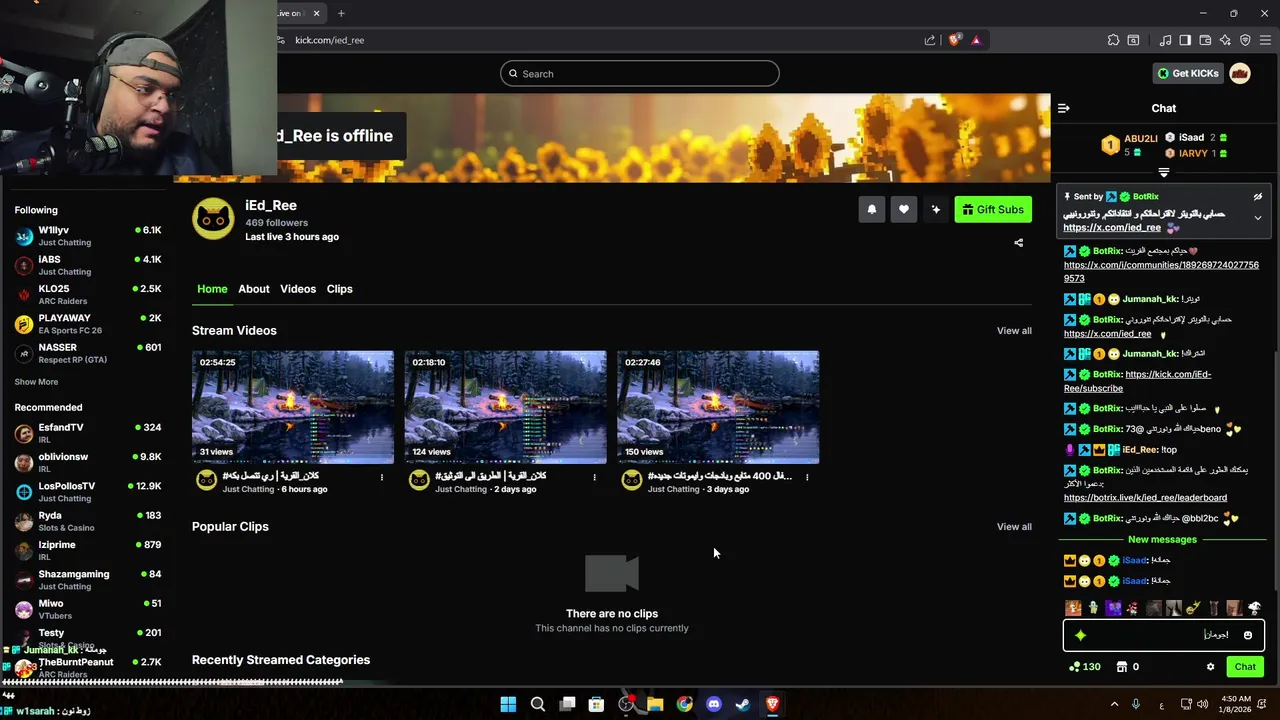Image resolution: width=1280 pixels, height=720 pixels.
Task: Open the volume speaker icon in system tray
Action: click(x=1202, y=704)
